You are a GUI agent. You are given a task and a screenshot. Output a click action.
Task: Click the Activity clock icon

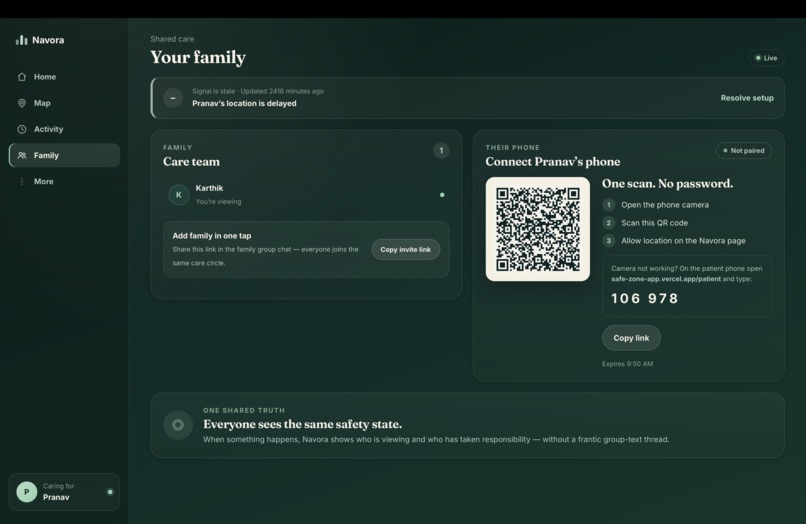(22, 129)
